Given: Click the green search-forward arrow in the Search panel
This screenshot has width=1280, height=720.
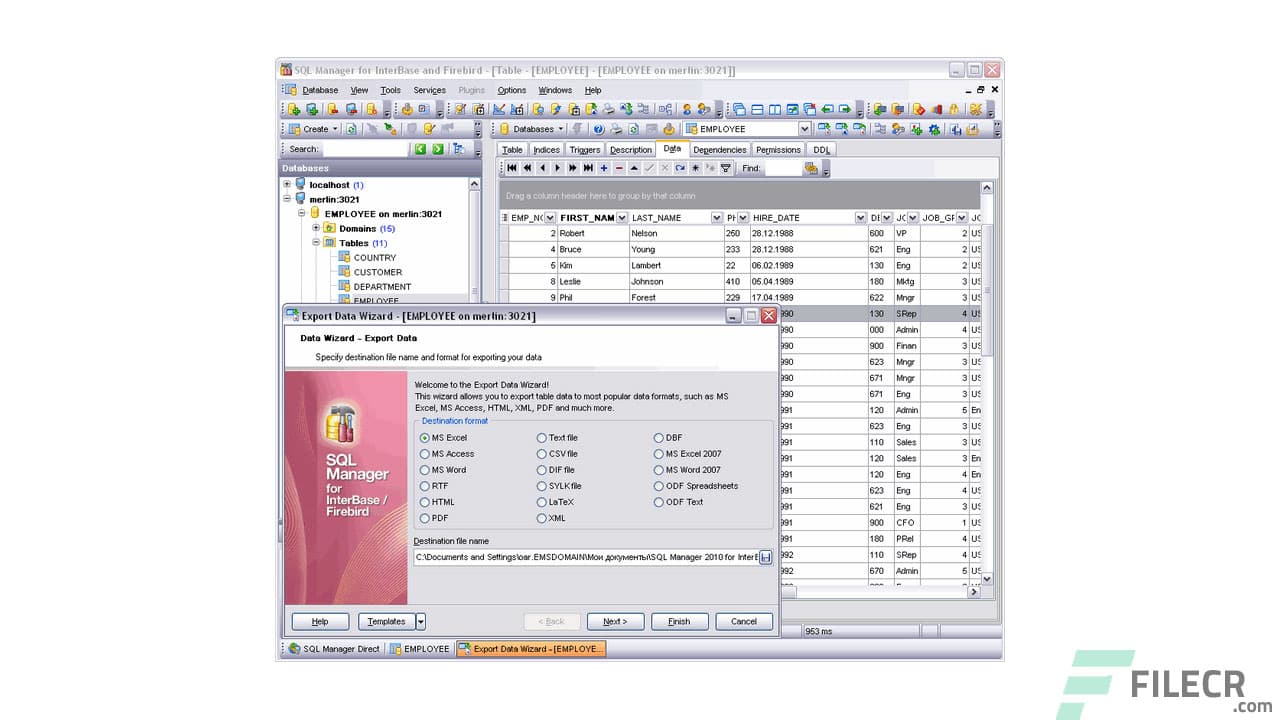Looking at the screenshot, I should tap(437, 147).
